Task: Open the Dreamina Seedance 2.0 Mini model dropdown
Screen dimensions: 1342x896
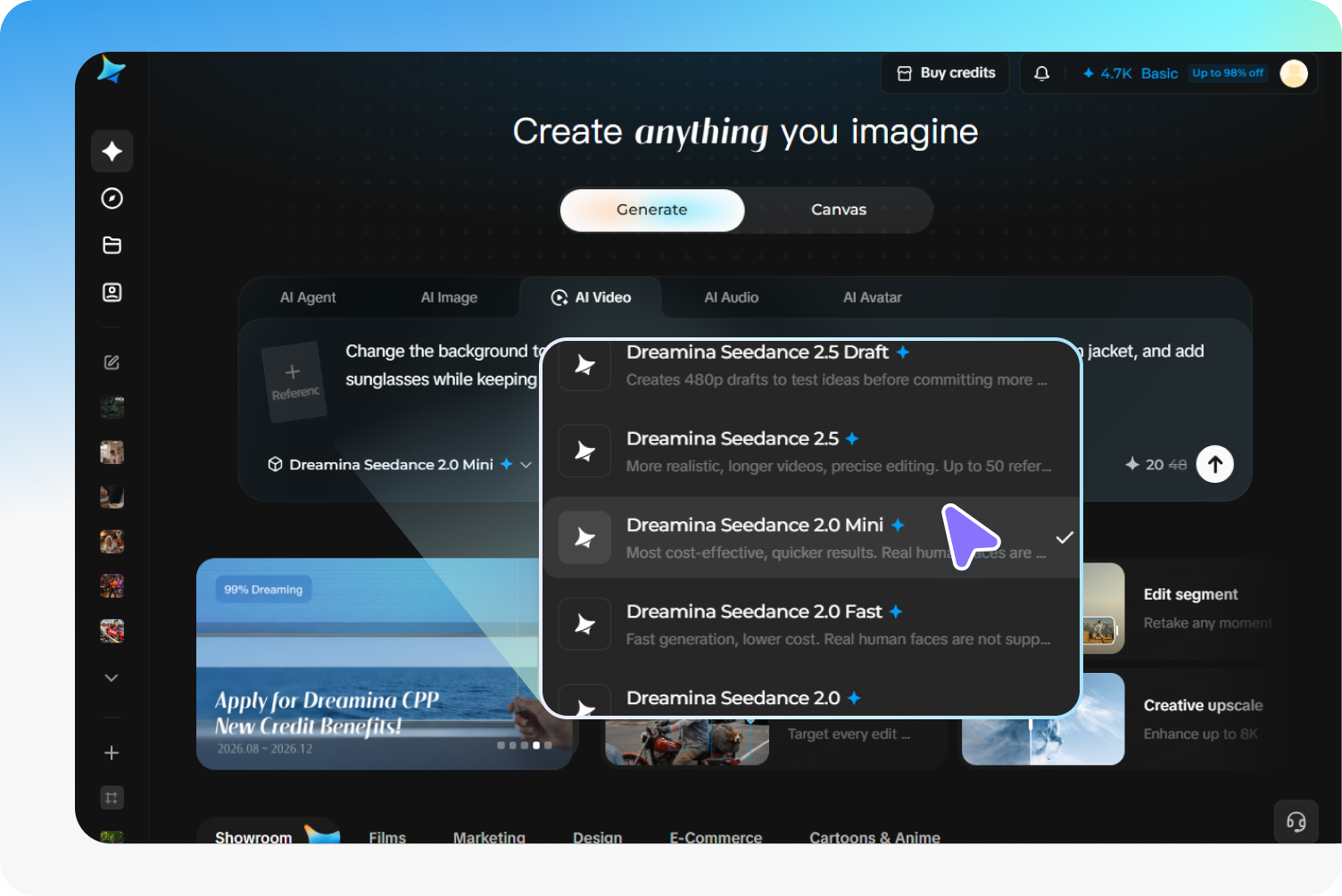Action: coord(400,464)
